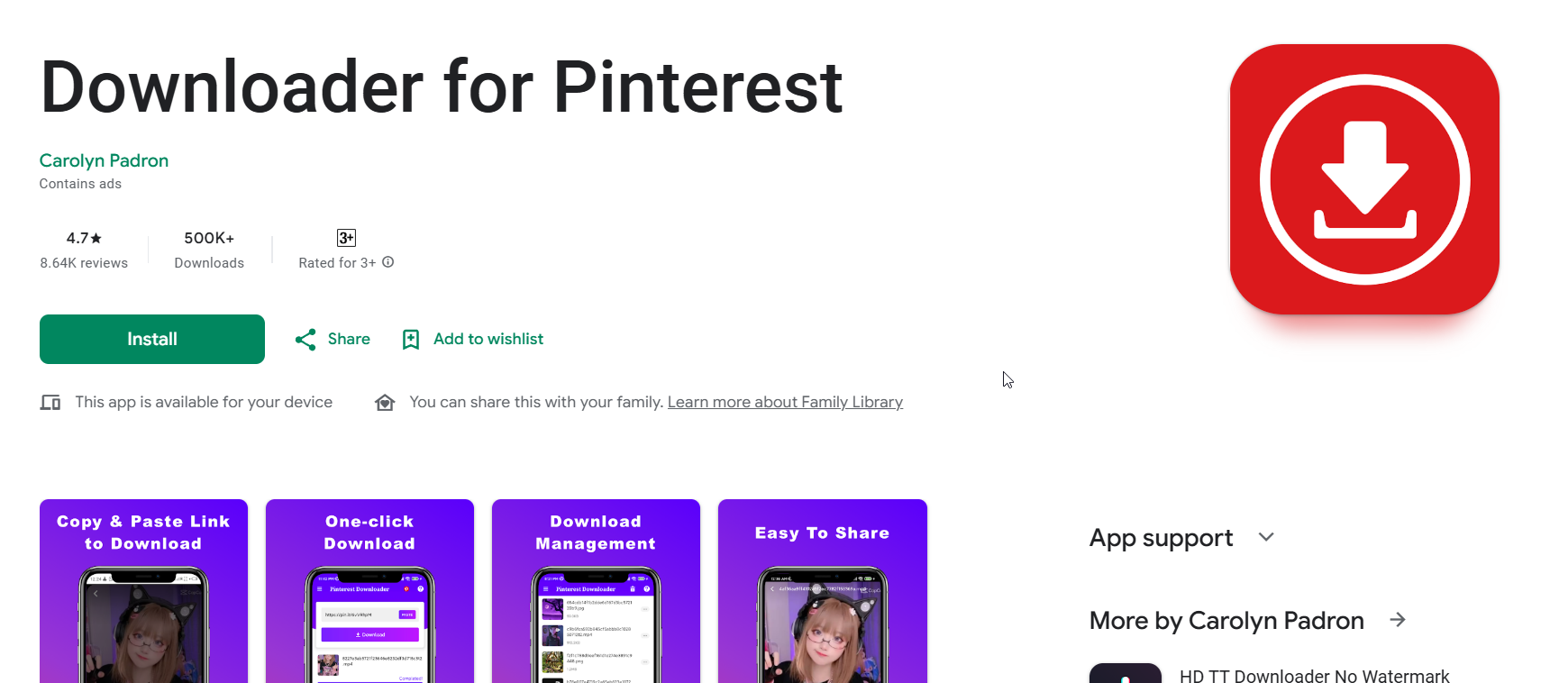Click the Family Library house icon
The width and height of the screenshot is (1568, 683).
pyautogui.click(x=385, y=403)
